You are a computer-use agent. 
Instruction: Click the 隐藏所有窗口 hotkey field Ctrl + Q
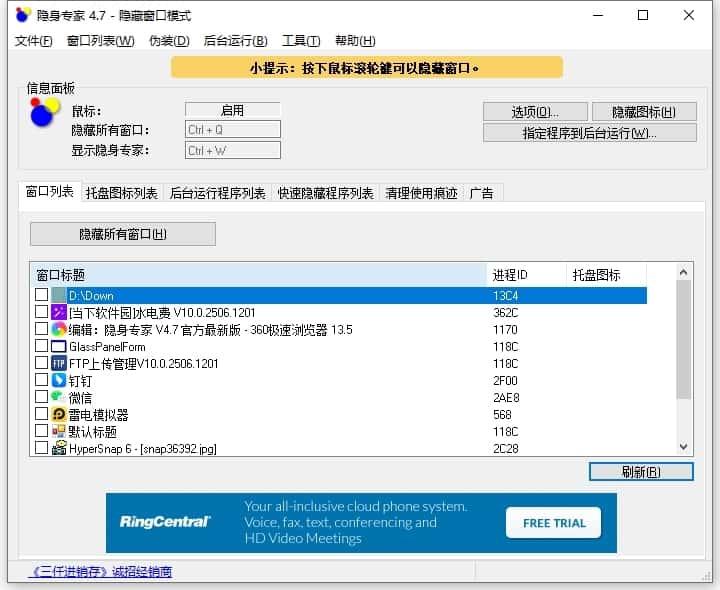[233, 129]
